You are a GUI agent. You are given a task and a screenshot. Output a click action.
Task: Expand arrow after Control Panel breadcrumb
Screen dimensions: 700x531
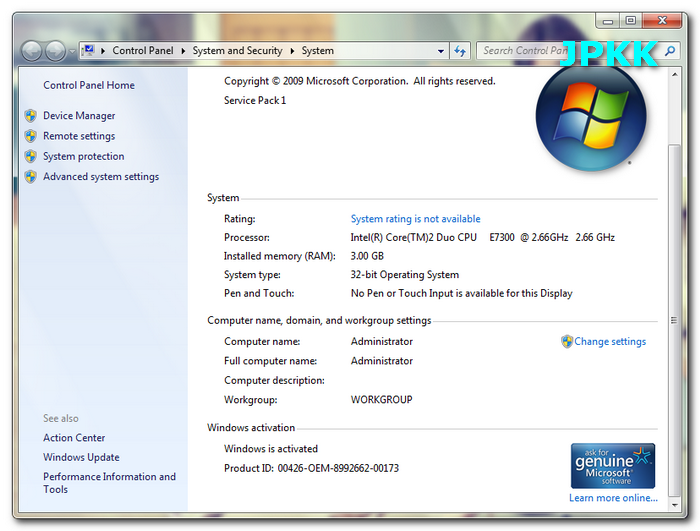pyautogui.click(x=183, y=51)
